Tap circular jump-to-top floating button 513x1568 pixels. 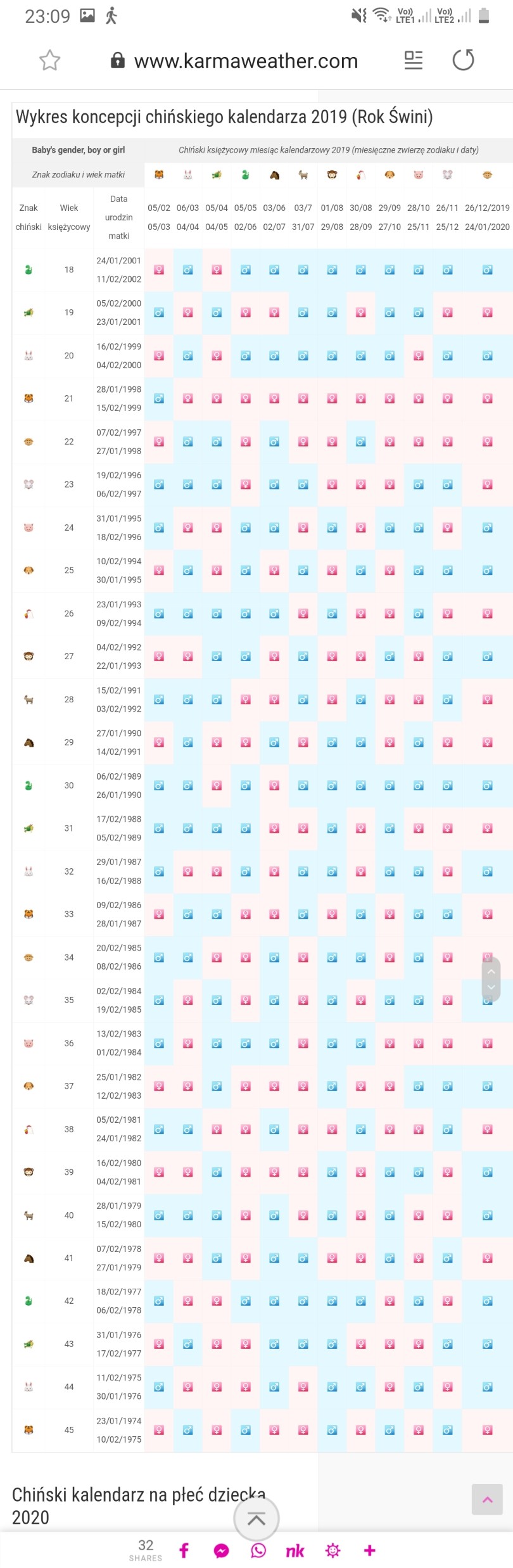click(x=256, y=1518)
